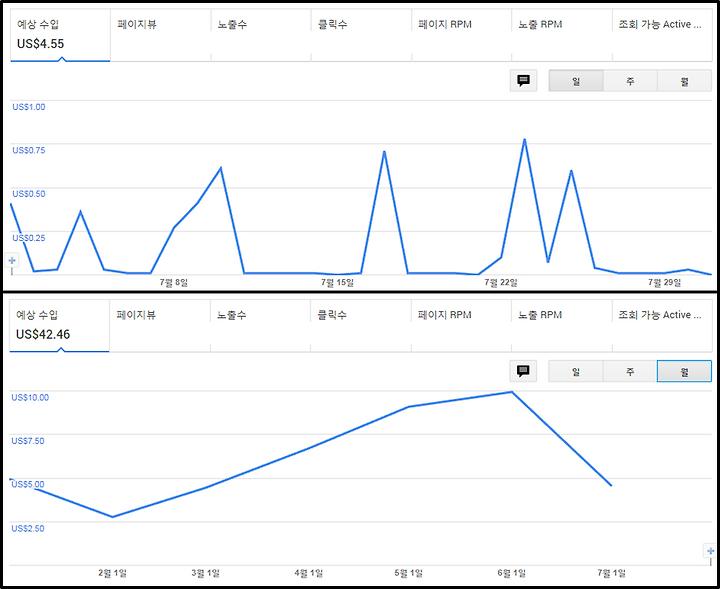Click the 5월 1일 axis label
Viewport: 720px width, 589px height.
(x=409, y=573)
